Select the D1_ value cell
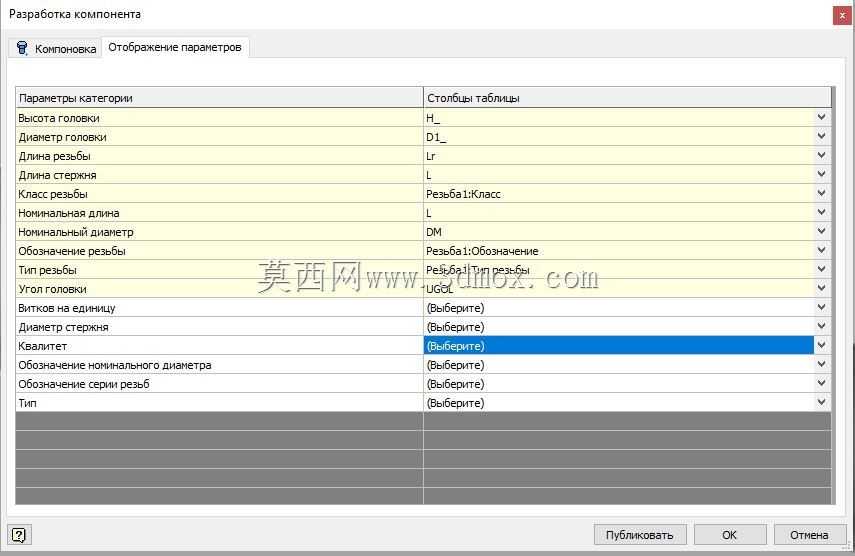Image resolution: width=855 pixels, height=556 pixels. (x=619, y=137)
